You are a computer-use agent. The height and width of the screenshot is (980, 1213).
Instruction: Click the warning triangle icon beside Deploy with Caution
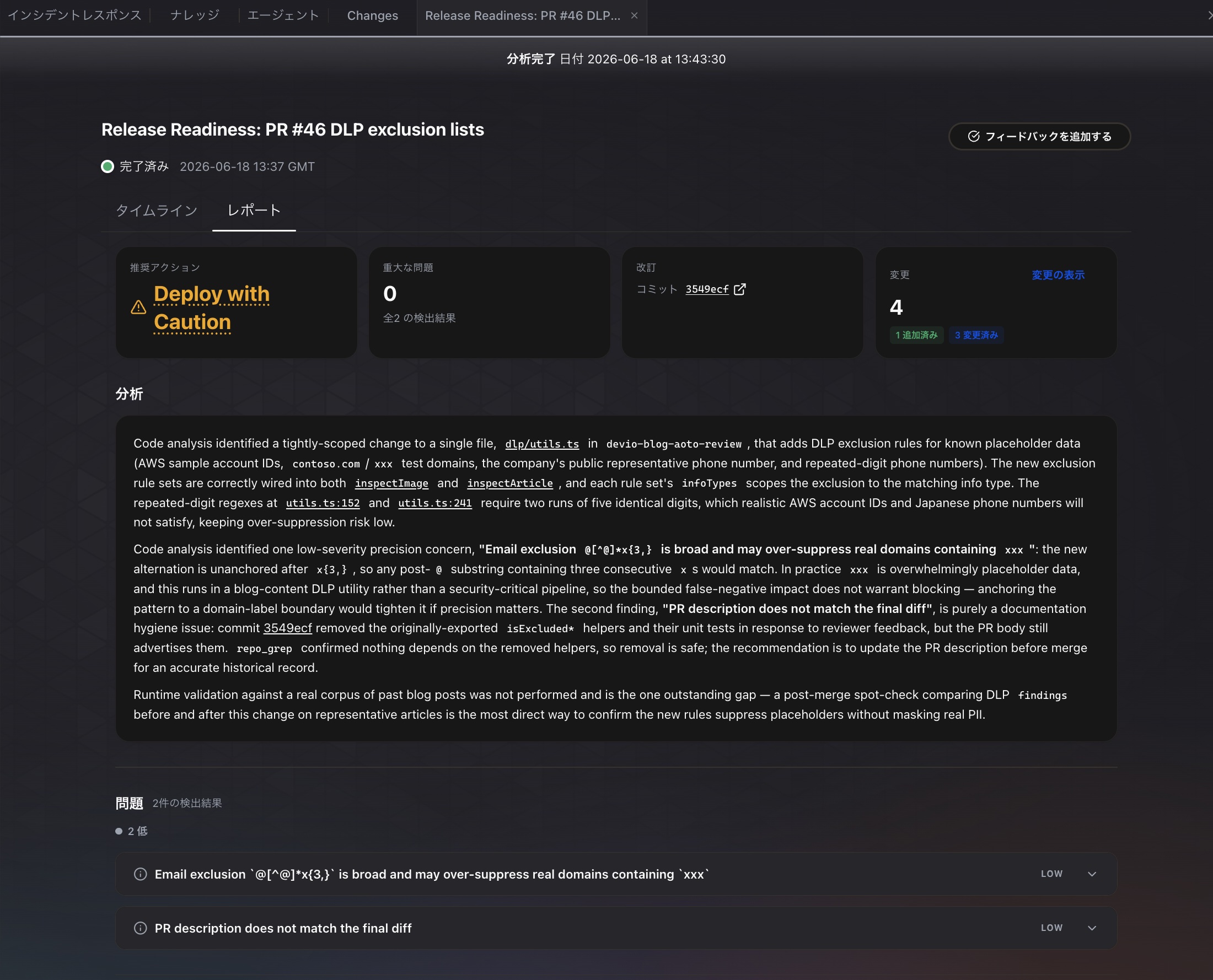coord(138,307)
